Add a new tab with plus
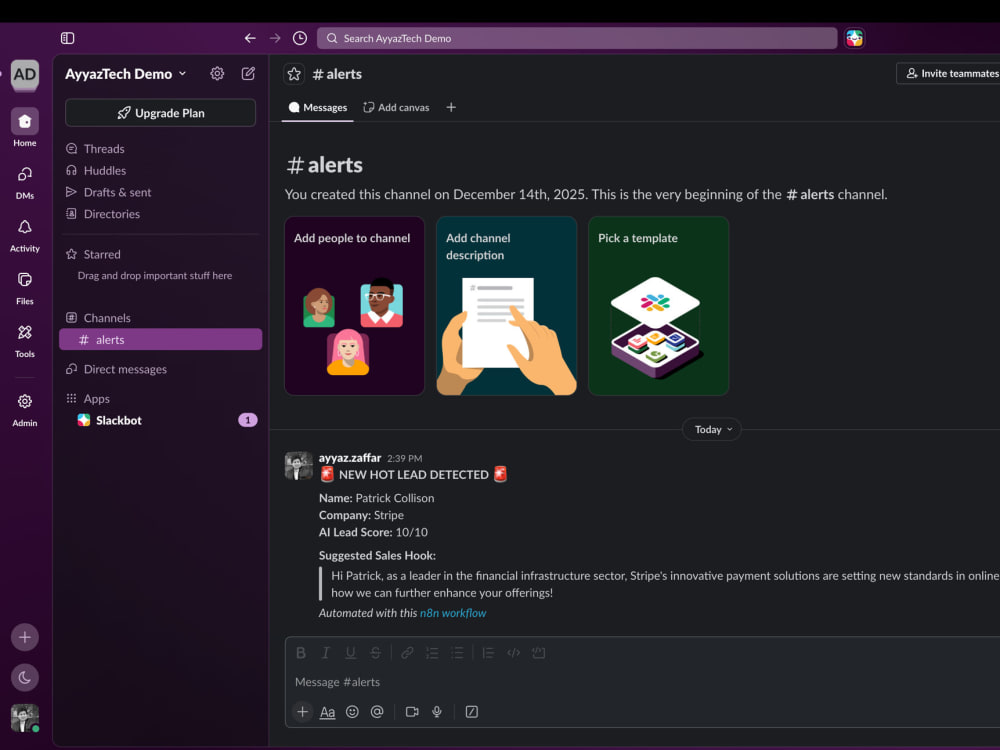This screenshot has height=750, width=1000. (x=451, y=108)
